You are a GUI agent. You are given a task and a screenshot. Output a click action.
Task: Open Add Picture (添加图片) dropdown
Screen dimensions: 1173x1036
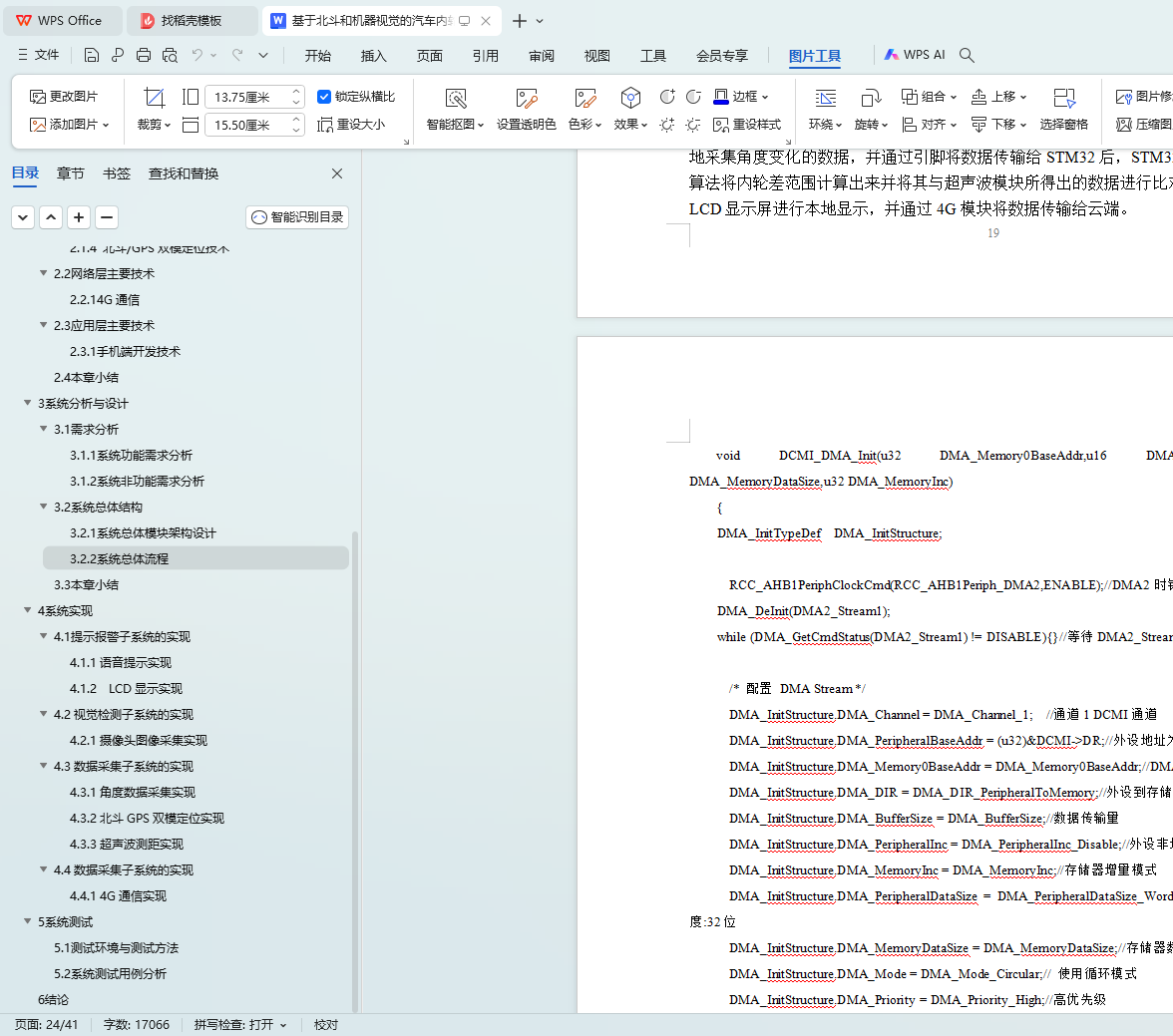pyautogui.click(x=70, y=125)
